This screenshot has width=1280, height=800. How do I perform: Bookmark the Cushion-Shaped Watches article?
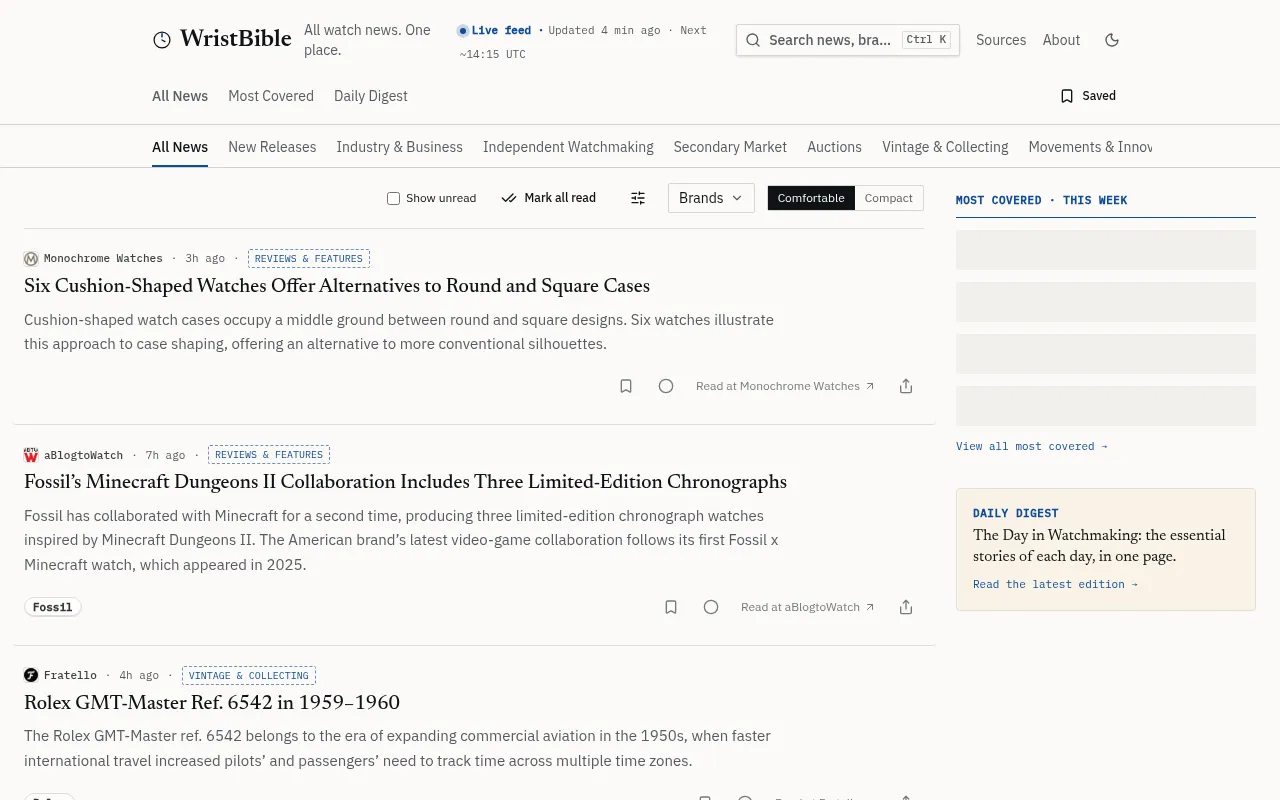coord(626,386)
